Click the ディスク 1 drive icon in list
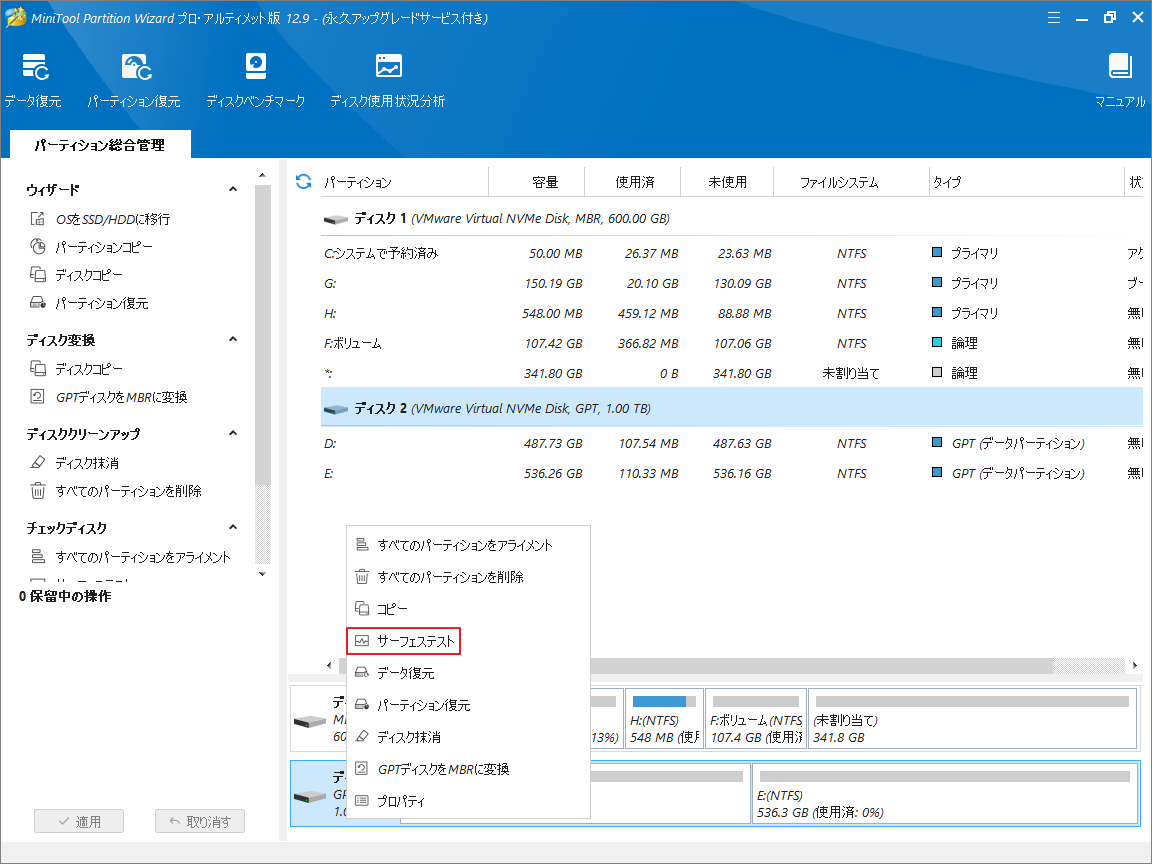 pyautogui.click(x=336, y=219)
